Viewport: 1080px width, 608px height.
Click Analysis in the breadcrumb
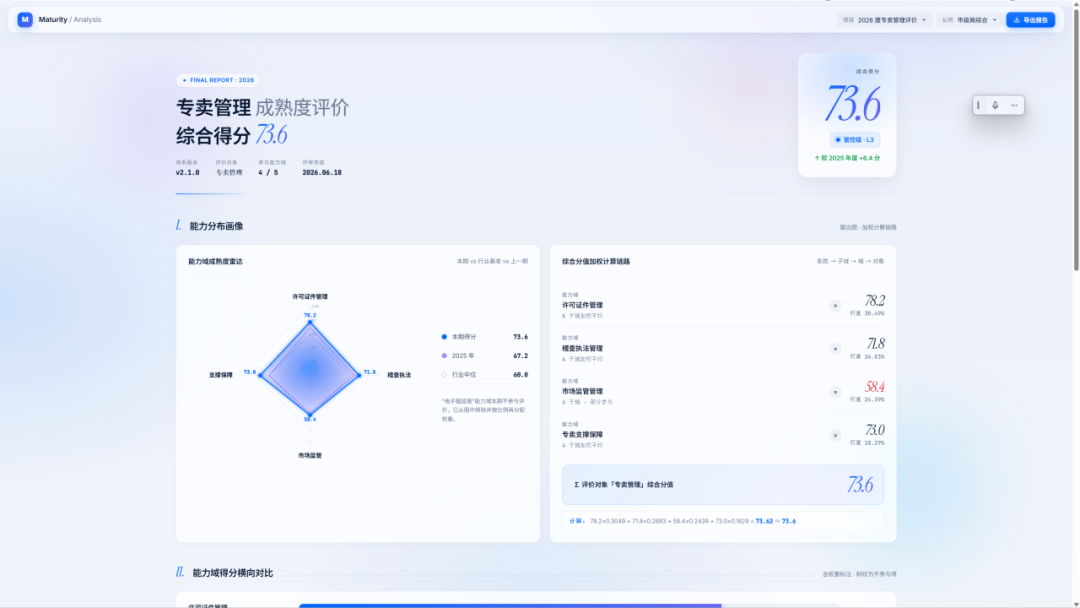point(87,19)
